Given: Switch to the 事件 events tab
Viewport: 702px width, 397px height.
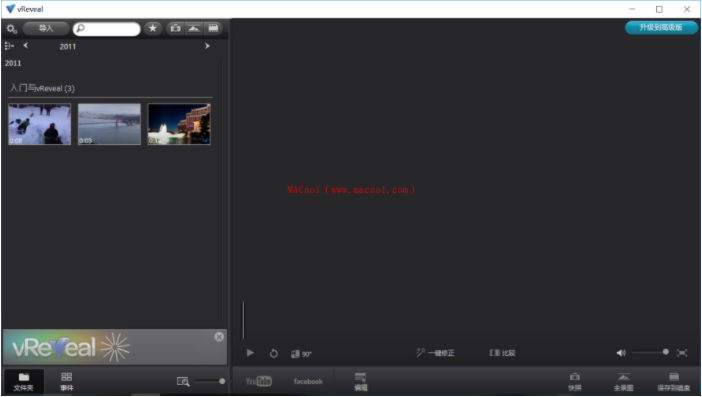Looking at the screenshot, I should [67, 382].
